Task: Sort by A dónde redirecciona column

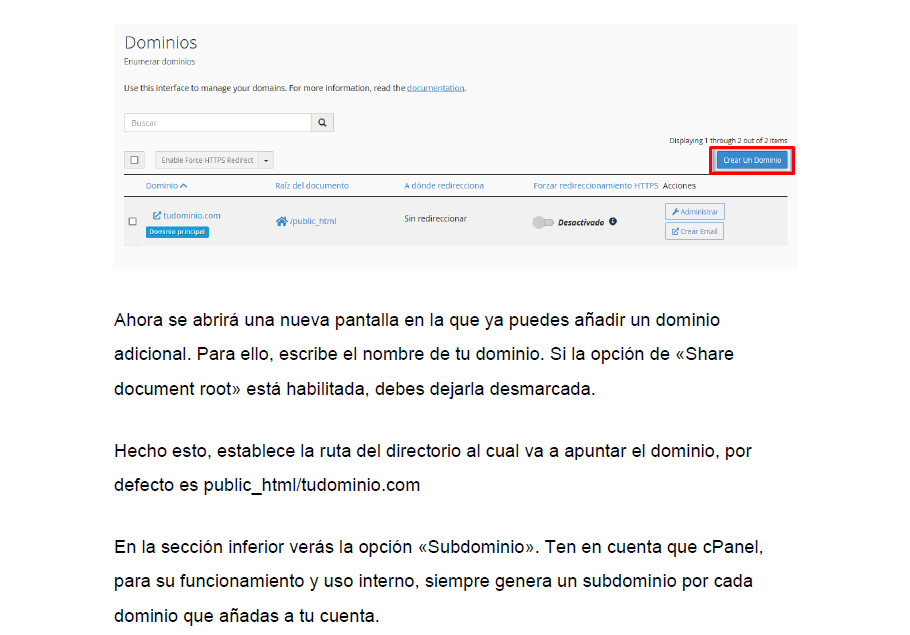Action: (x=444, y=186)
